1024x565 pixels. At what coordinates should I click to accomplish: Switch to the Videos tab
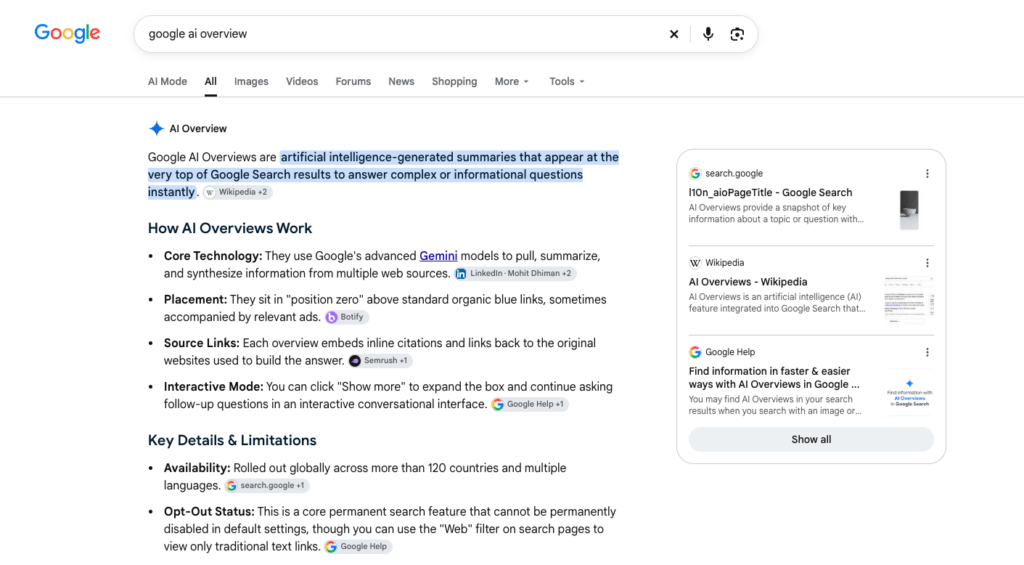pos(302,82)
